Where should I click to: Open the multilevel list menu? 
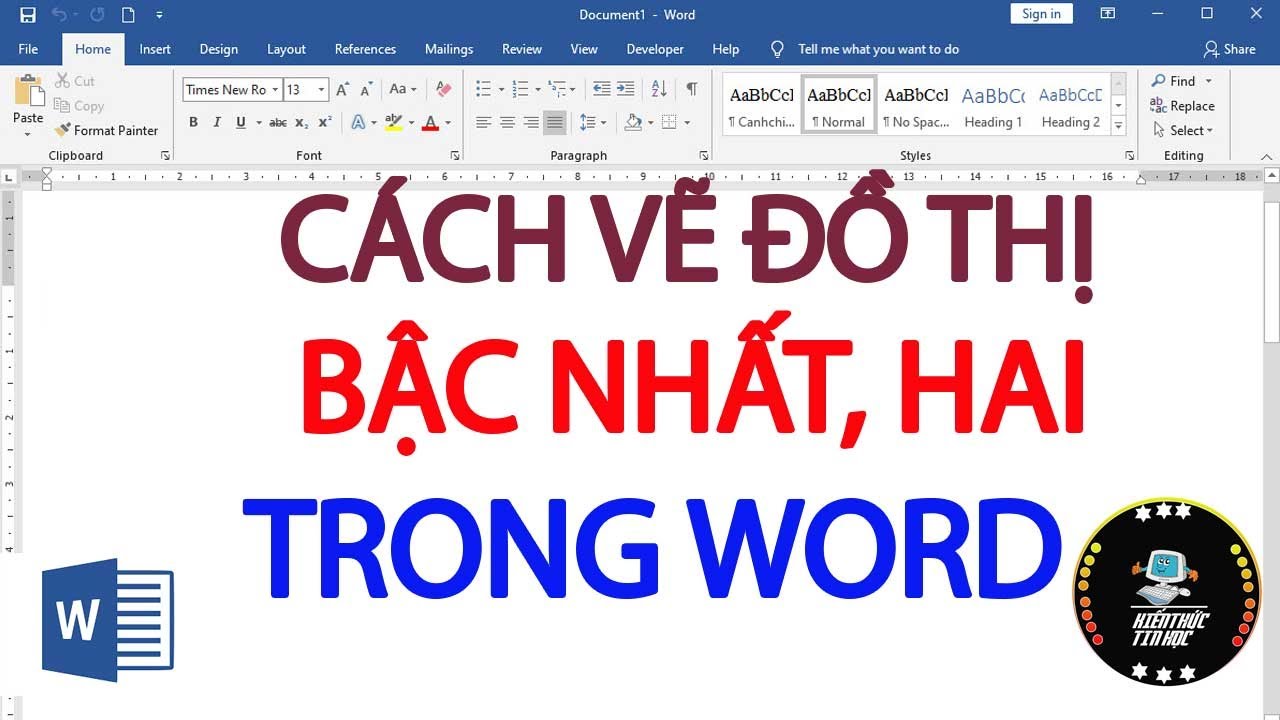[x=561, y=90]
